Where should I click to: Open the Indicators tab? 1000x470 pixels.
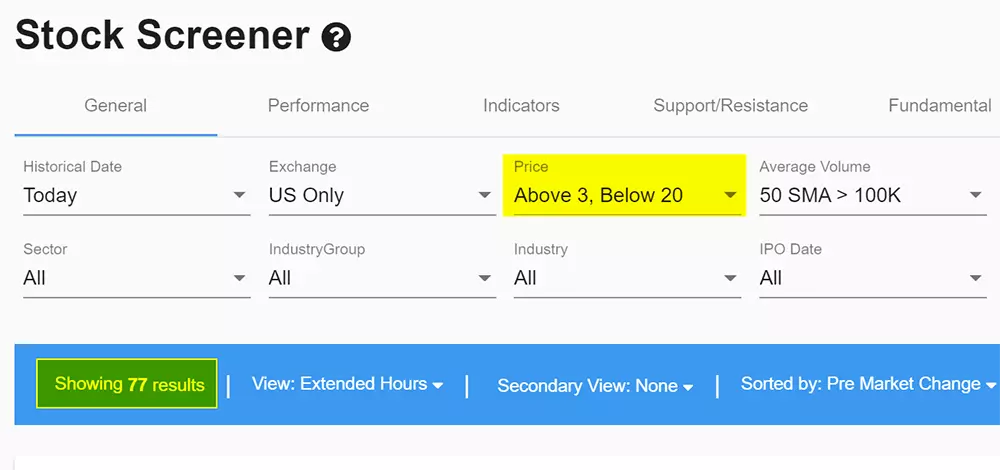[521, 105]
